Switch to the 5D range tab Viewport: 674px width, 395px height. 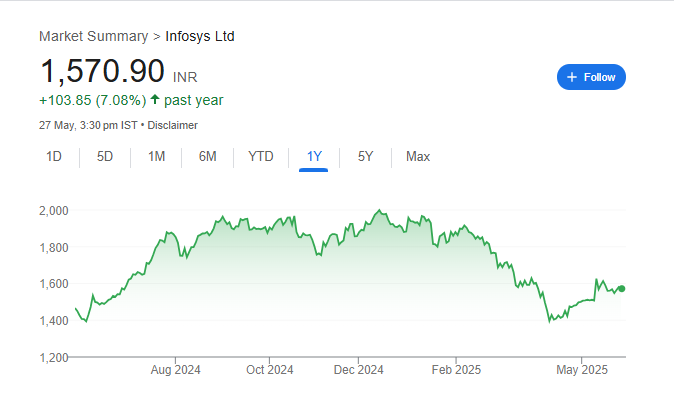pos(104,156)
